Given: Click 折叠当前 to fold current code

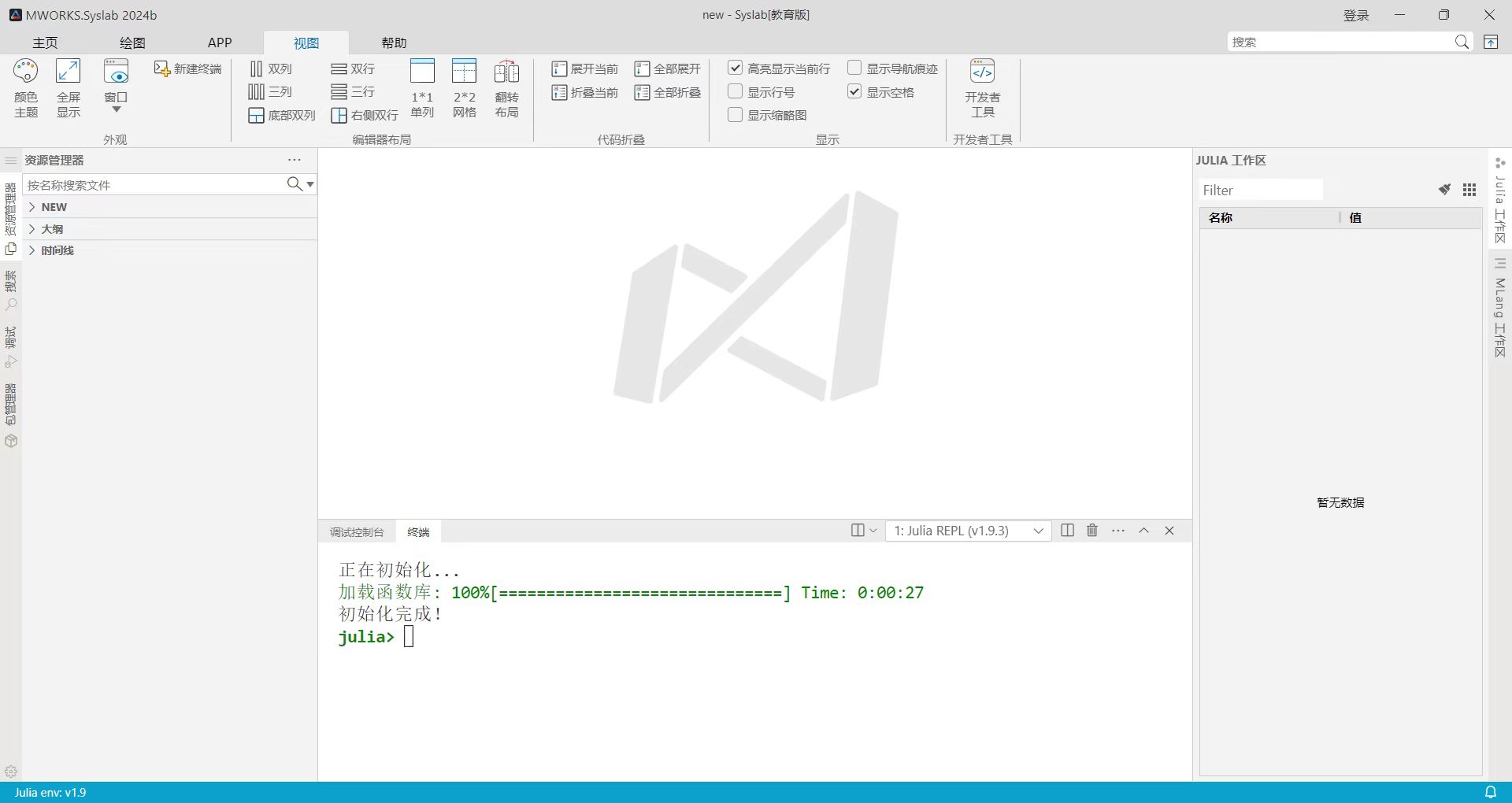Looking at the screenshot, I should click(x=585, y=93).
